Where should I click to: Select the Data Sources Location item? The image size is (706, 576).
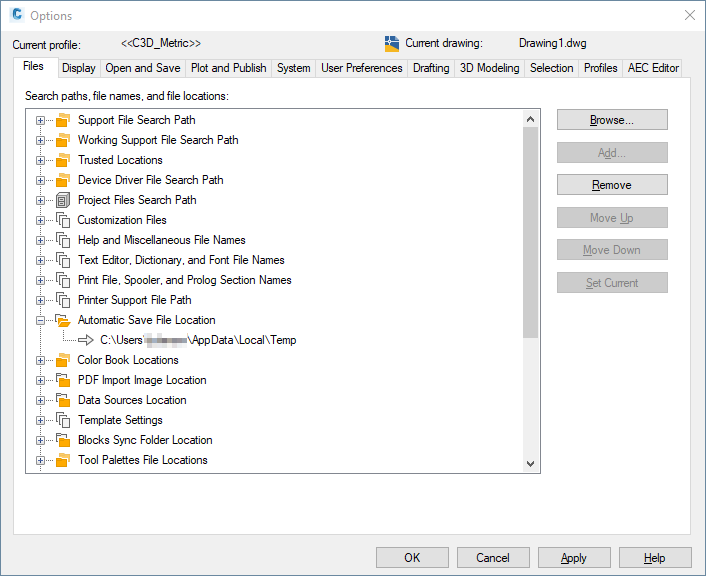132,400
